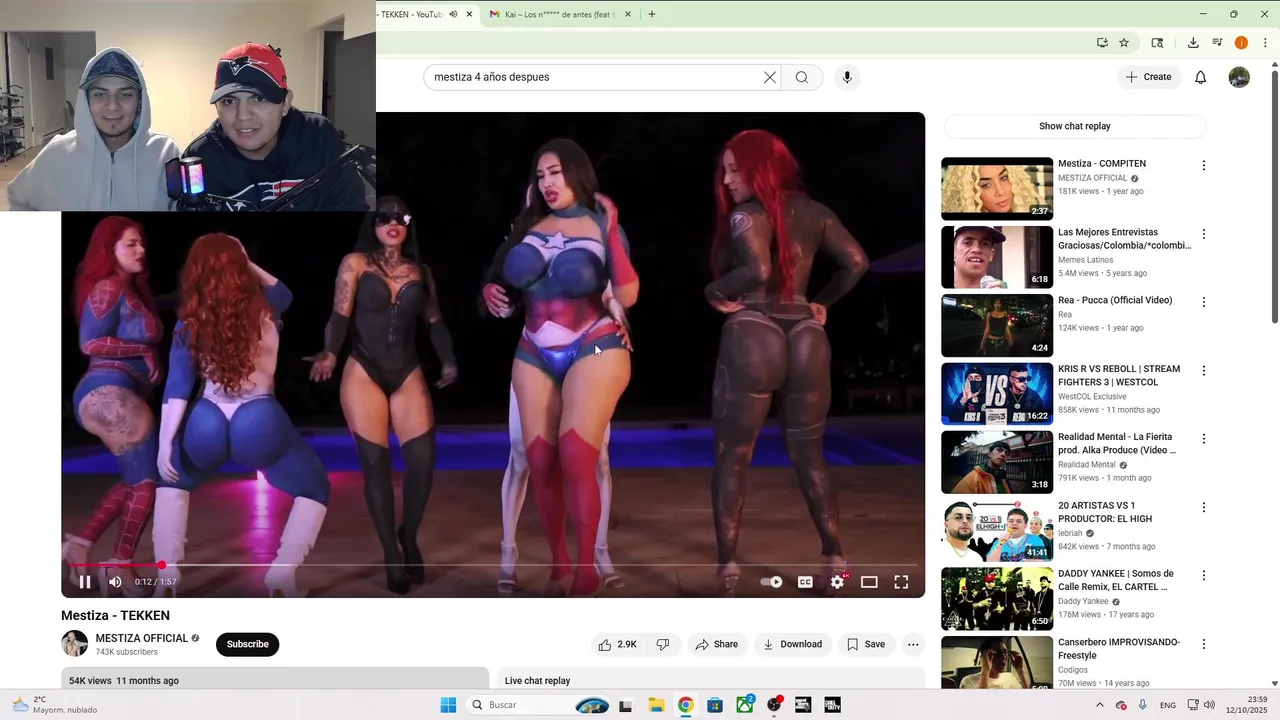Open MESTIZA OFFICIAL channel name link
Image resolution: width=1280 pixels, height=720 pixels.
142,638
